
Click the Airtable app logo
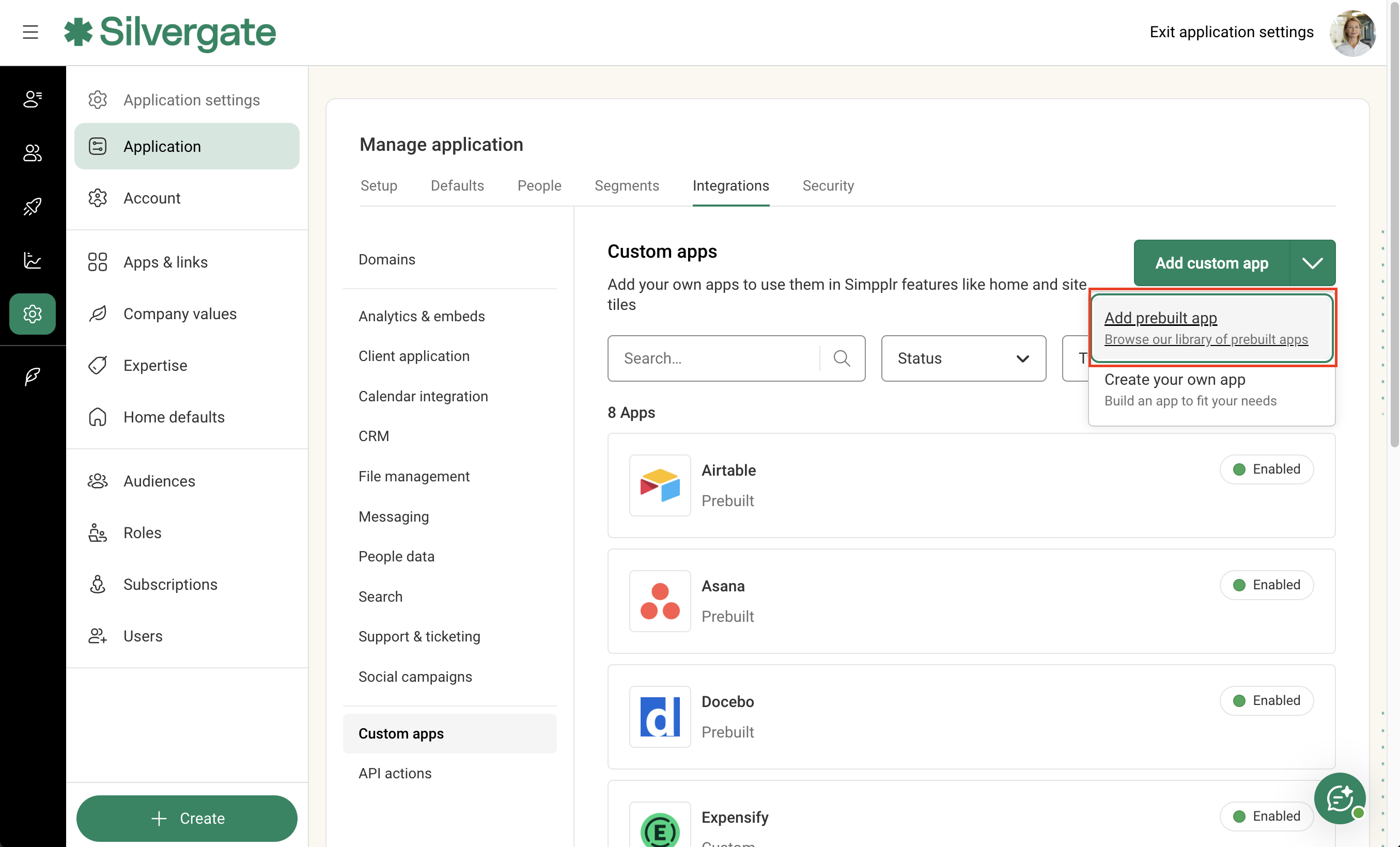pos(660,485)
